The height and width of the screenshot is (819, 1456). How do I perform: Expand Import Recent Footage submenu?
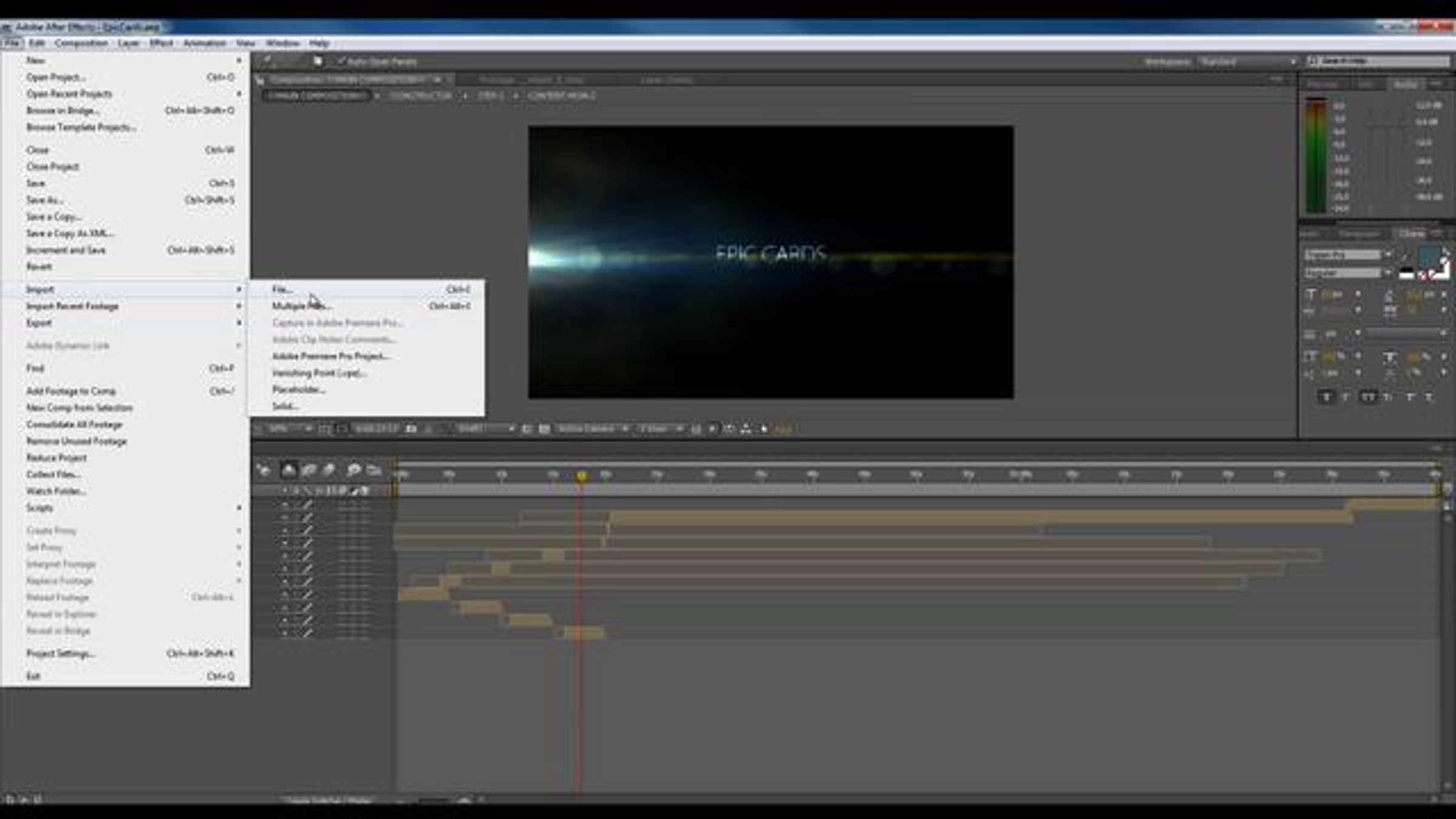(239, 306)
